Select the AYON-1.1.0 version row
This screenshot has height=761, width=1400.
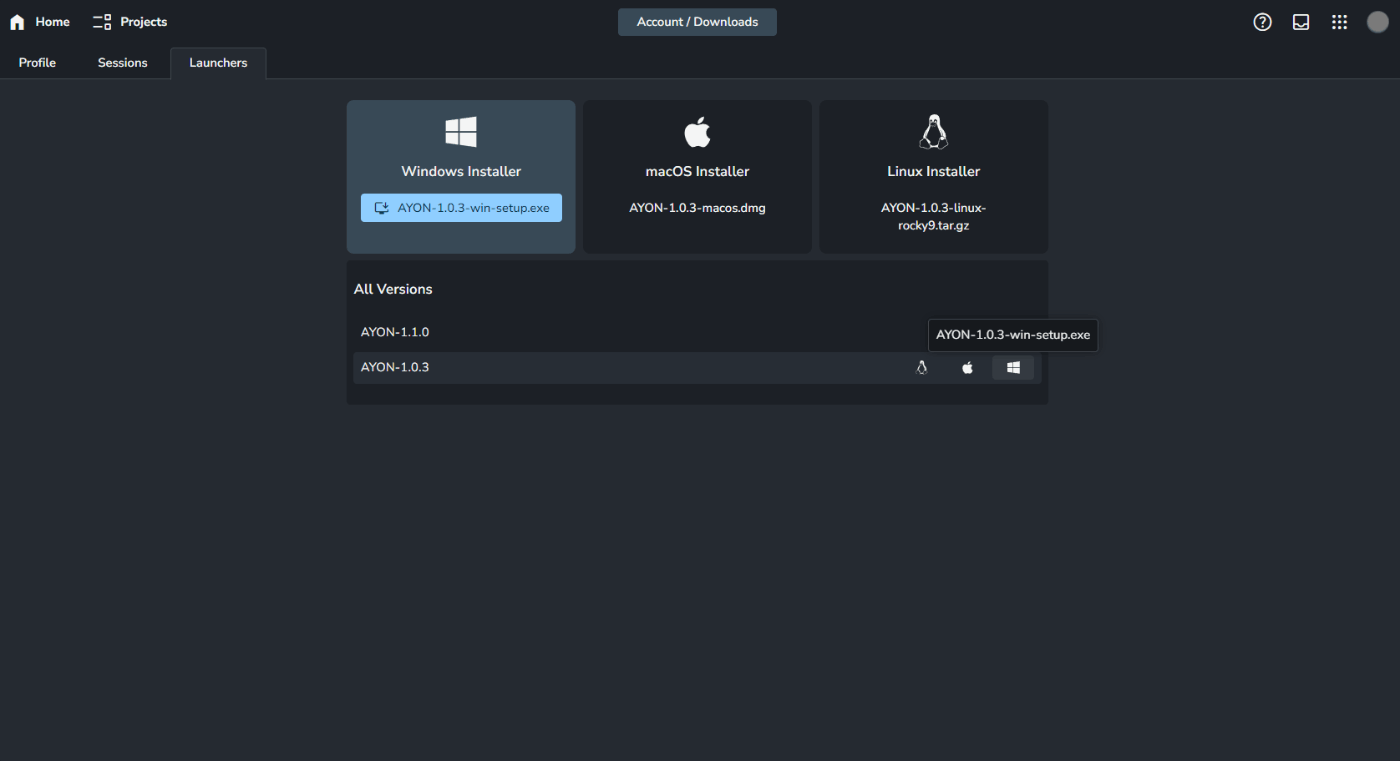(697, 332)
